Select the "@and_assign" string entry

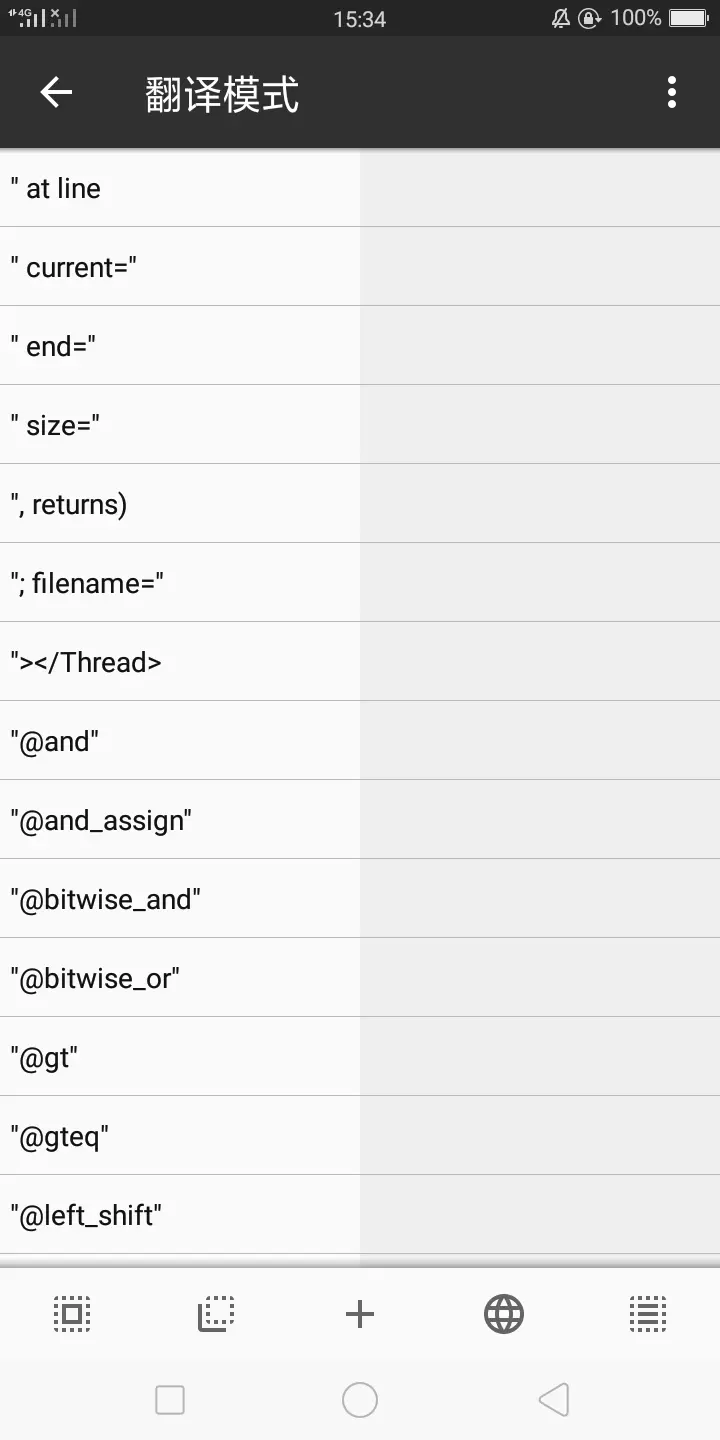pos(180,820)
